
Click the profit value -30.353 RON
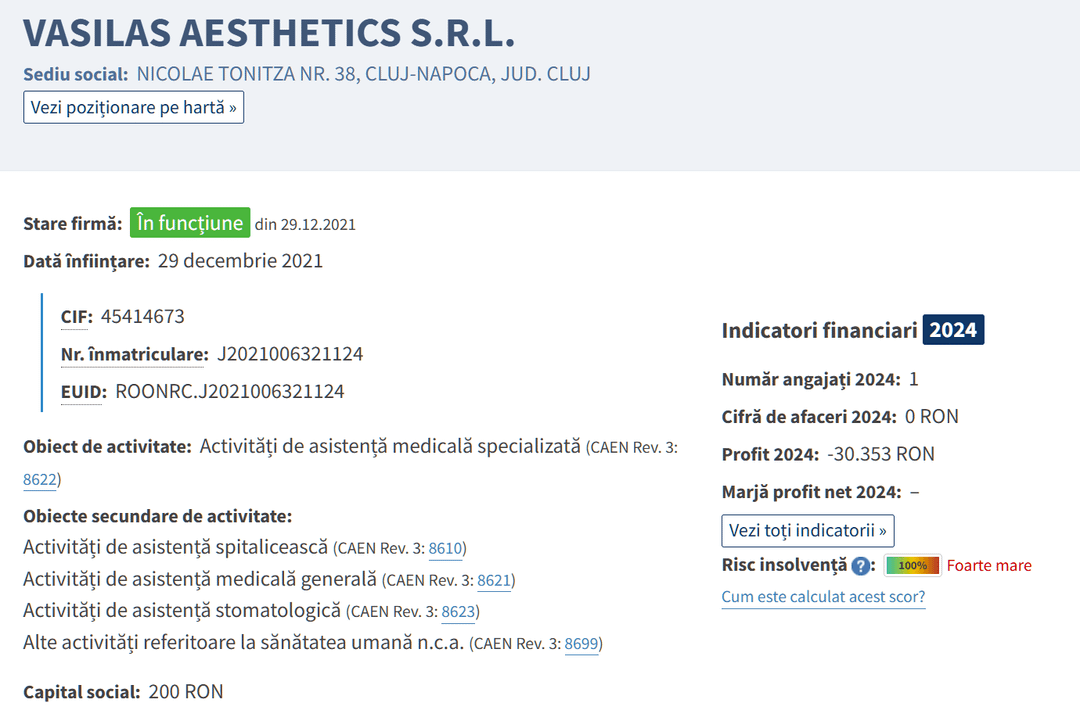click(x=881, y=454)
